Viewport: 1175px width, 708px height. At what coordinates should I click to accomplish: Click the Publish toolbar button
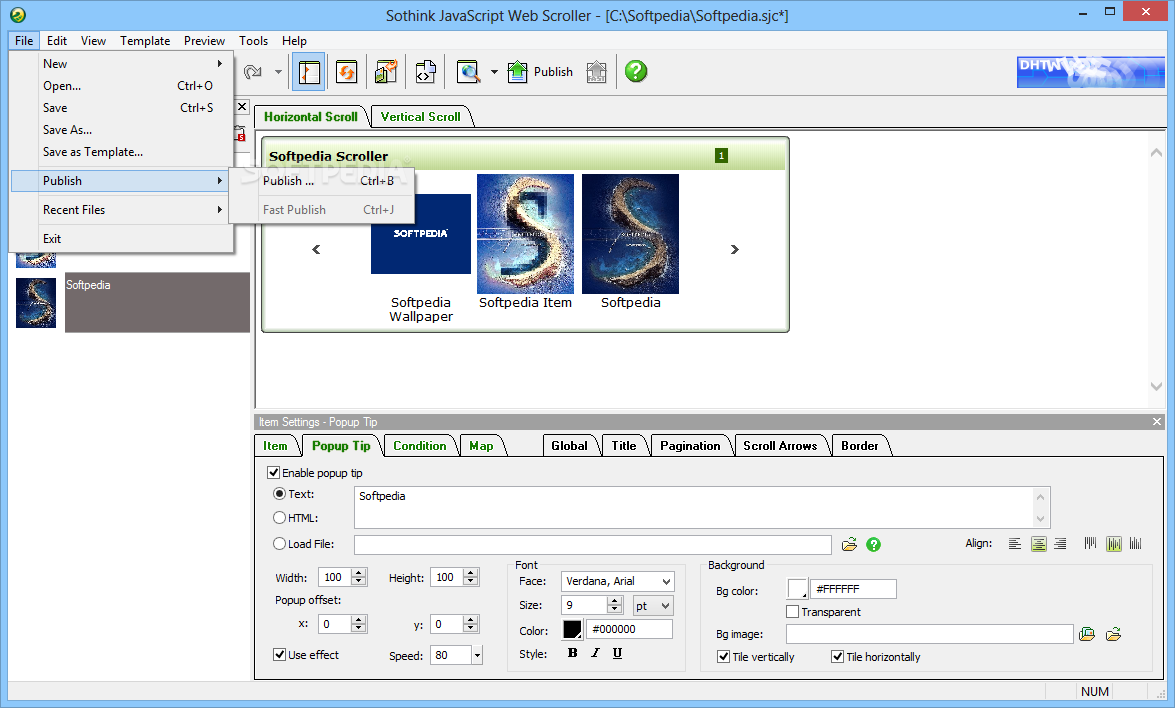tap(540, 72)
